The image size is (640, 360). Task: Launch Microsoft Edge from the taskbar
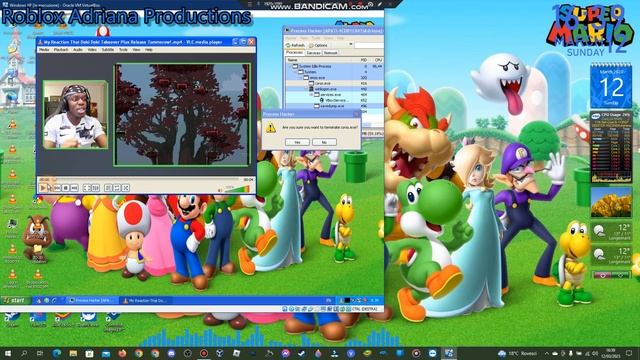(57, 353)
